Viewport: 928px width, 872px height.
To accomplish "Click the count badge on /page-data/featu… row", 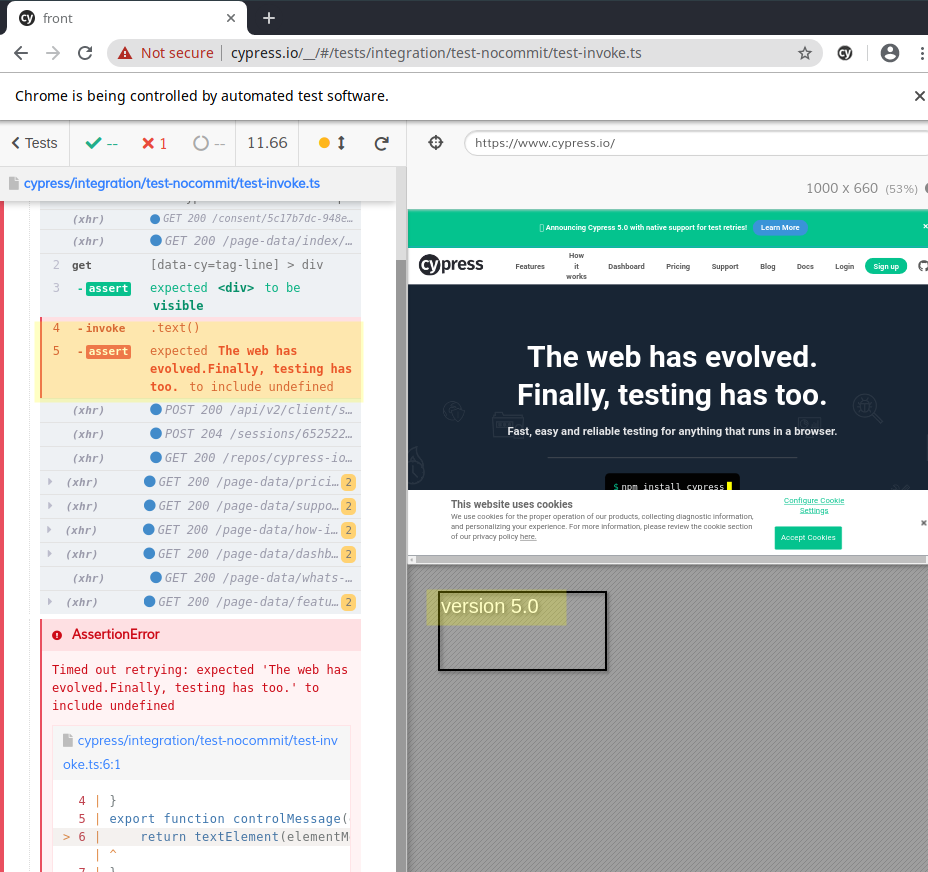I will click(x=349, y=603).
